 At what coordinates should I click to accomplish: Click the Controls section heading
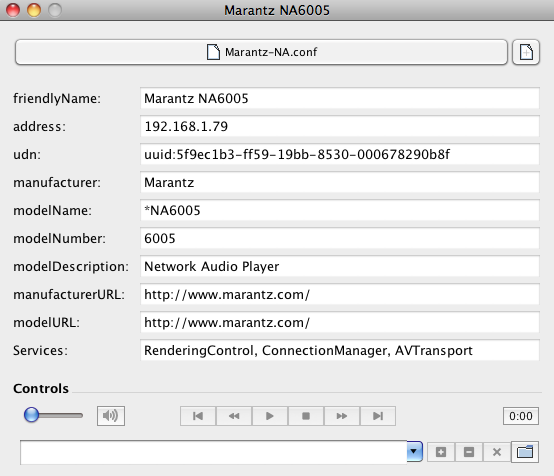(41, 388)
